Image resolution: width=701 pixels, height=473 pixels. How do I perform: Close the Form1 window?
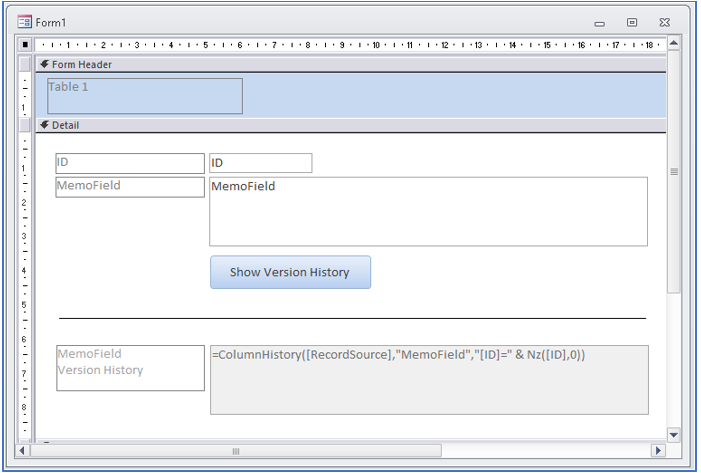(664, 22)
